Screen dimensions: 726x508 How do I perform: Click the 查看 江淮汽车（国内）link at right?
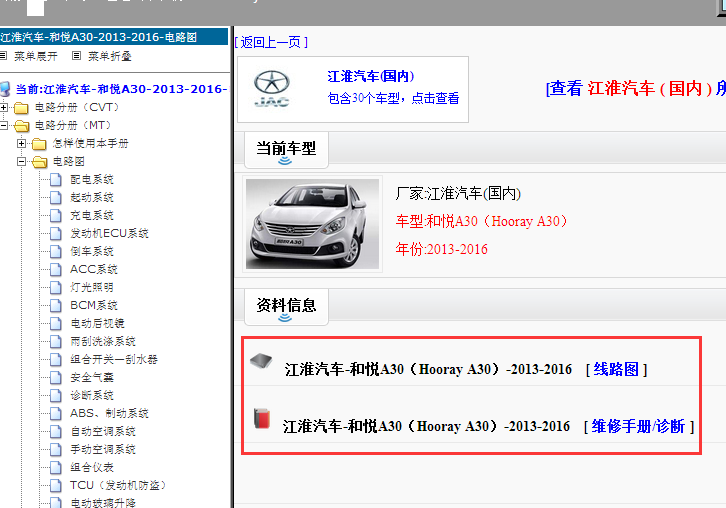tap(636, 88)
